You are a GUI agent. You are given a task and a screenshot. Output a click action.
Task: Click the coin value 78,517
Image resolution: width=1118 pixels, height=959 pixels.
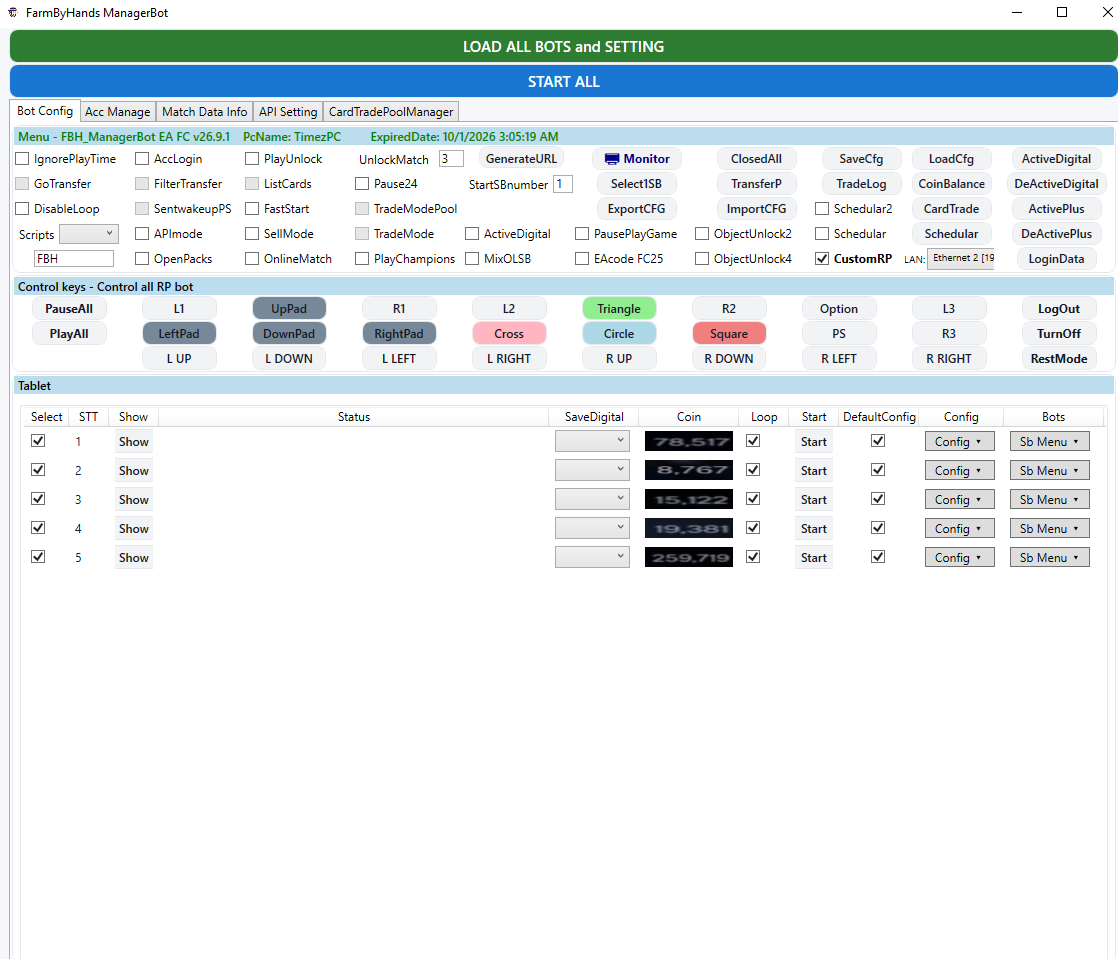tap(689, 441)
